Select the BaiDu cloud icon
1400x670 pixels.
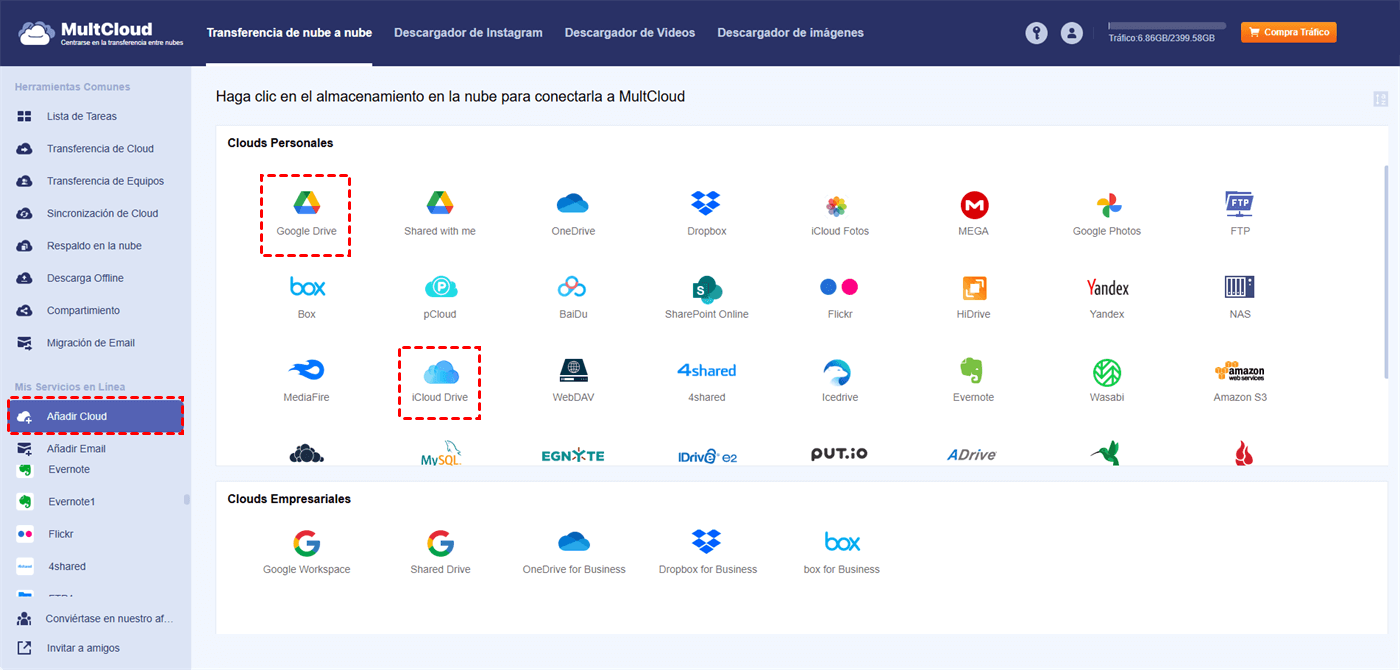point(572,288)
